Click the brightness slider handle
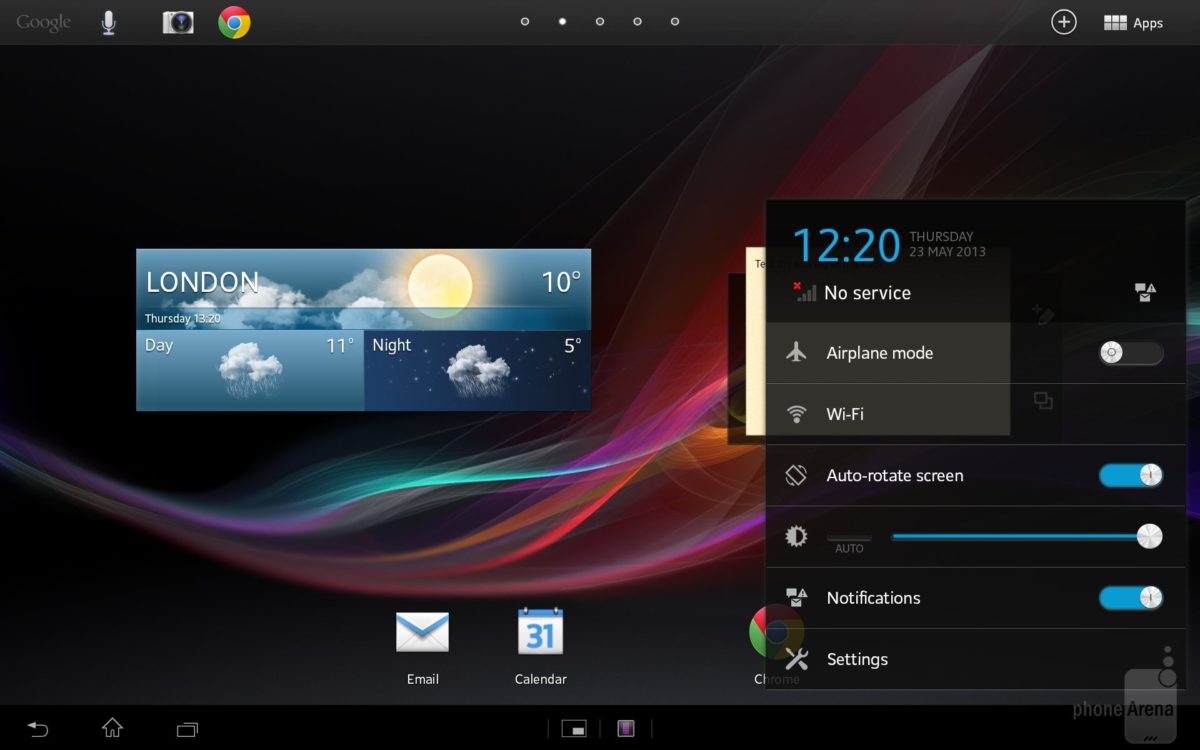1200x750 pixels. (1150, 537)
